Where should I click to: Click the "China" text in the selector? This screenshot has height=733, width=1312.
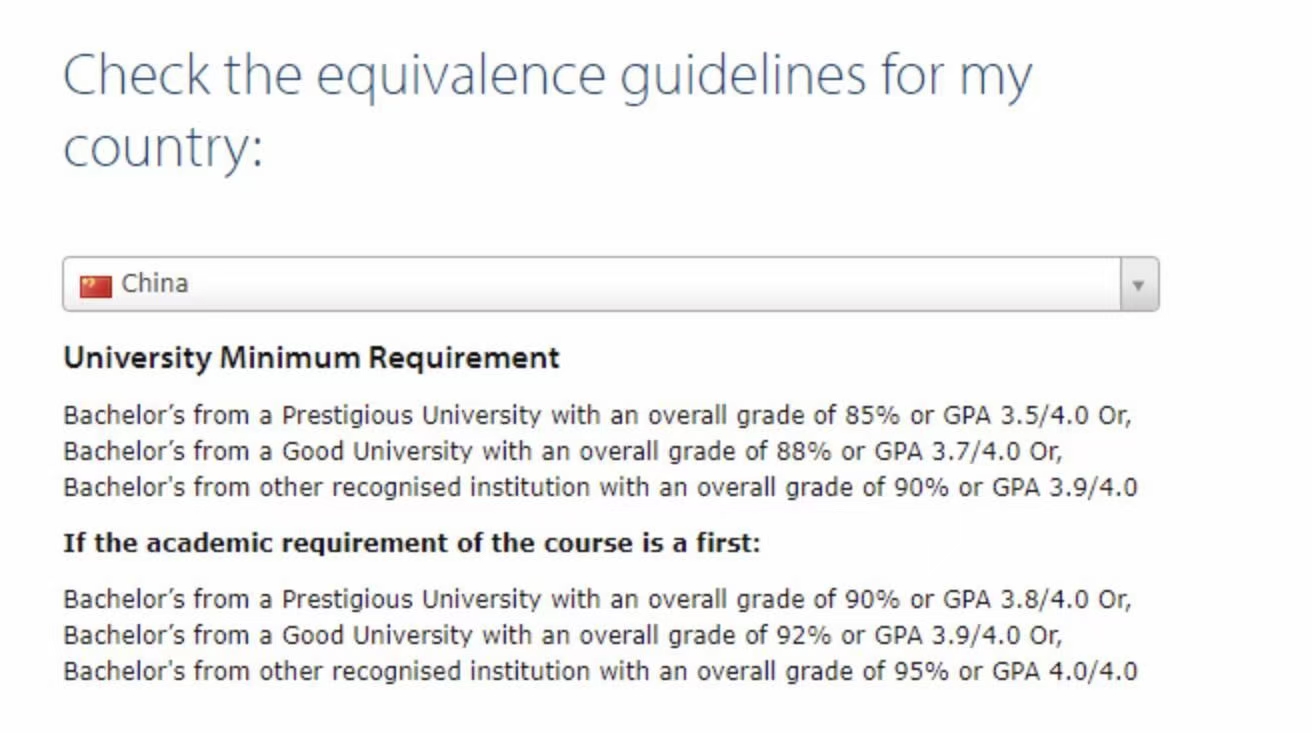point(155,284)
